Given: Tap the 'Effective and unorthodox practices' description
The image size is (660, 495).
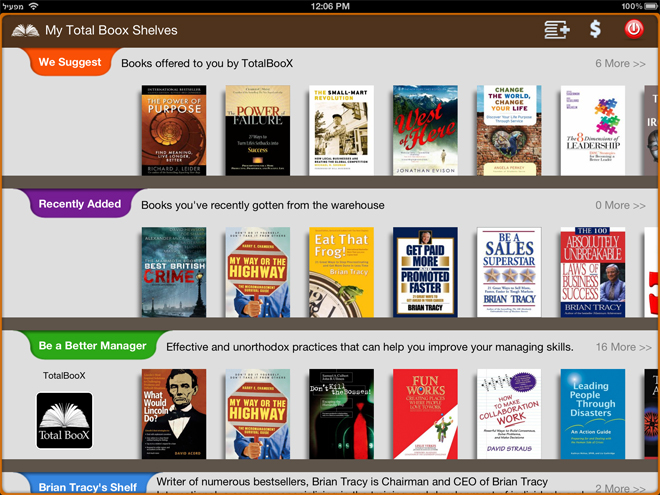Looking at the screenshot, I should point(370,347).
